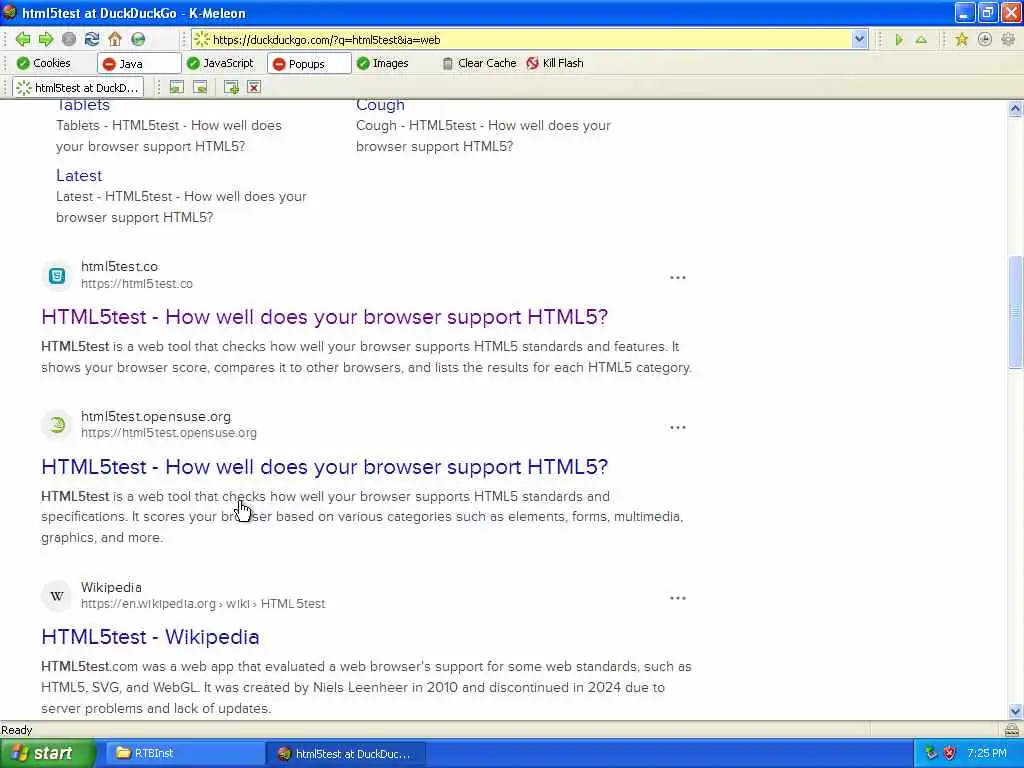
Task: Toggle the Images loading switch
Action: (383, 63)
